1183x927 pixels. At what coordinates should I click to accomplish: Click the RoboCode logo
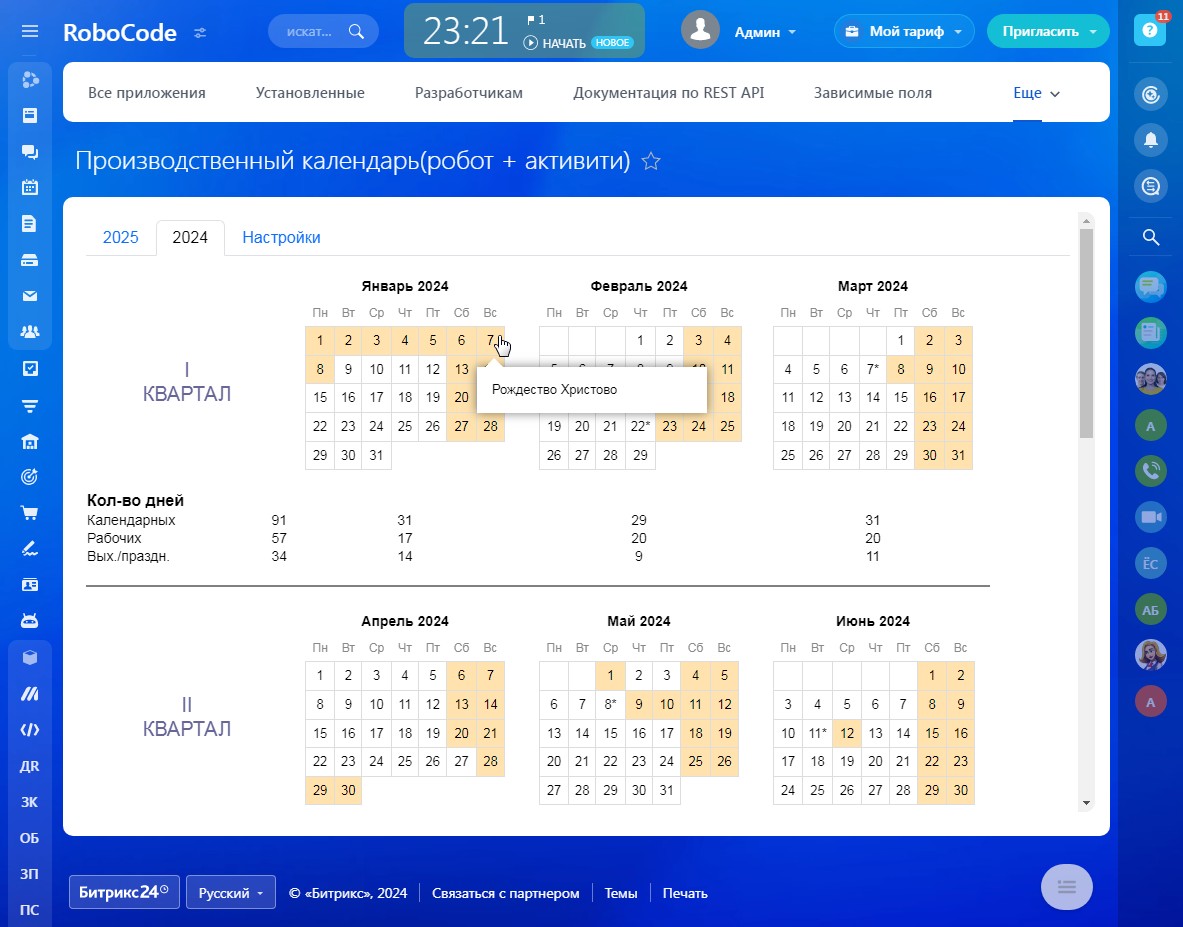tap(120, 32)
